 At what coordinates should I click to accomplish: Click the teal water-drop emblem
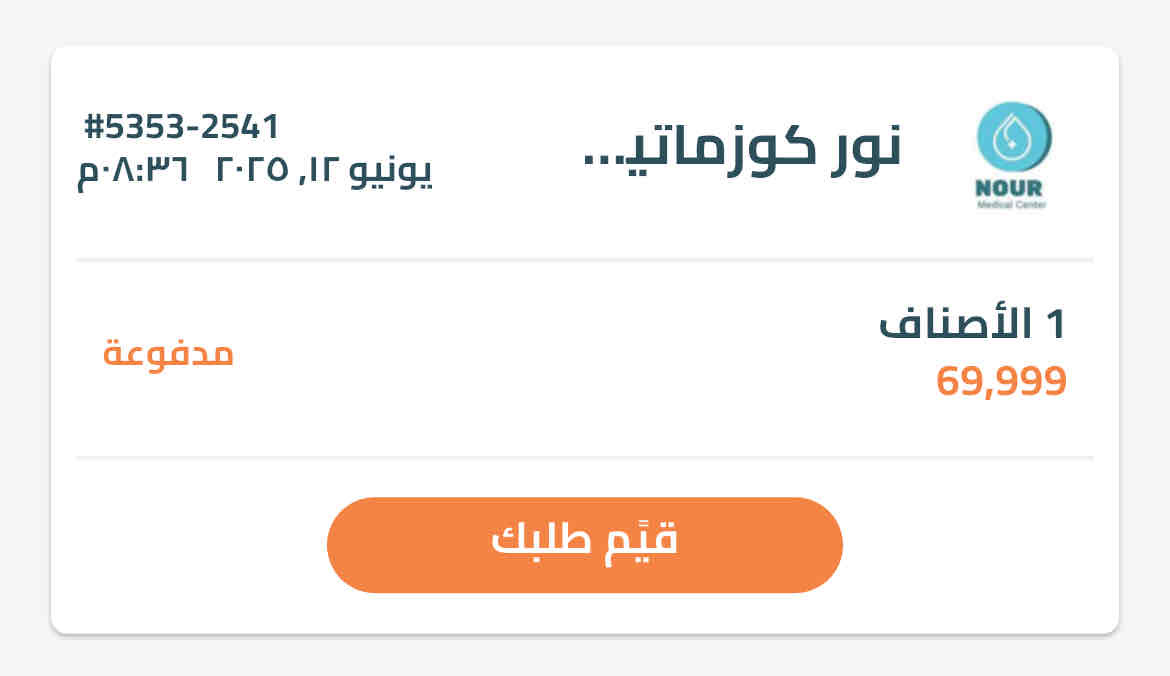click(x=1013, y=140)
